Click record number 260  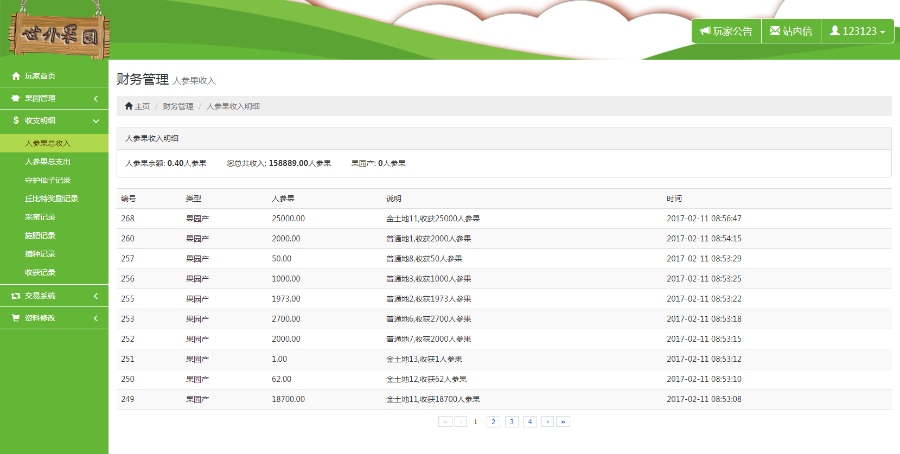(127, 238)
